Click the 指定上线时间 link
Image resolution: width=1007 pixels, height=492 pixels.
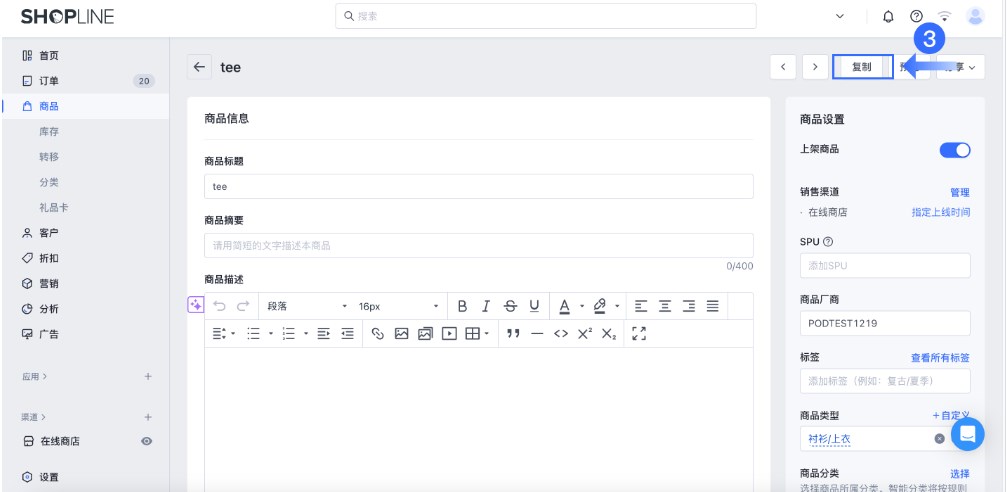941,212
